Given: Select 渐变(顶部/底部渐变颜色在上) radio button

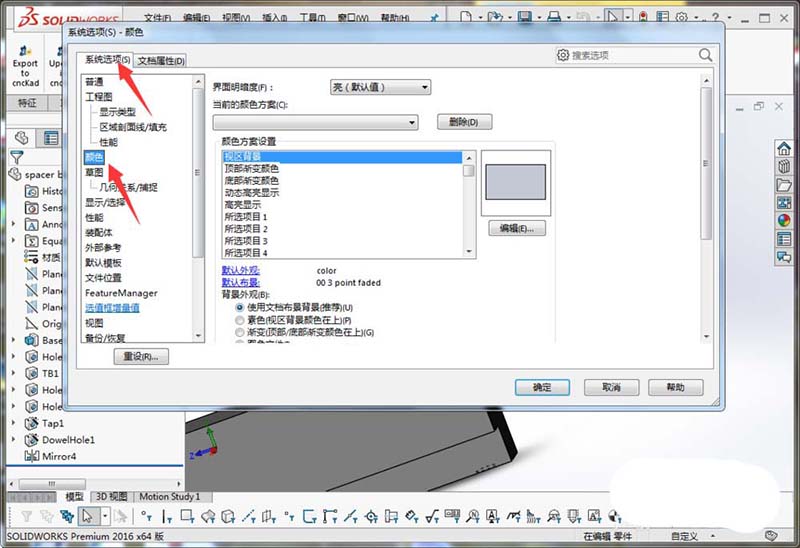Looking at the screenshot, I should click(x=240, y=332).
